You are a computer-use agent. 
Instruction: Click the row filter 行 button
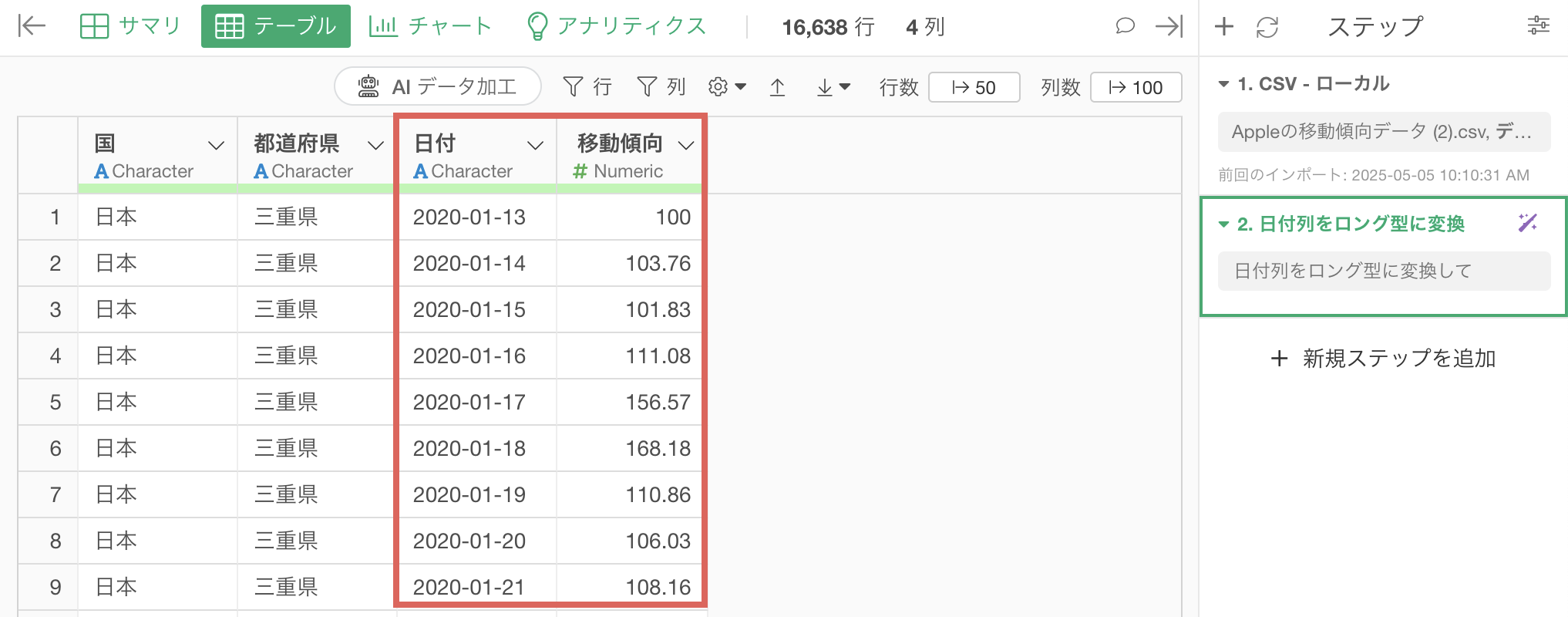[x=587, y=87]
